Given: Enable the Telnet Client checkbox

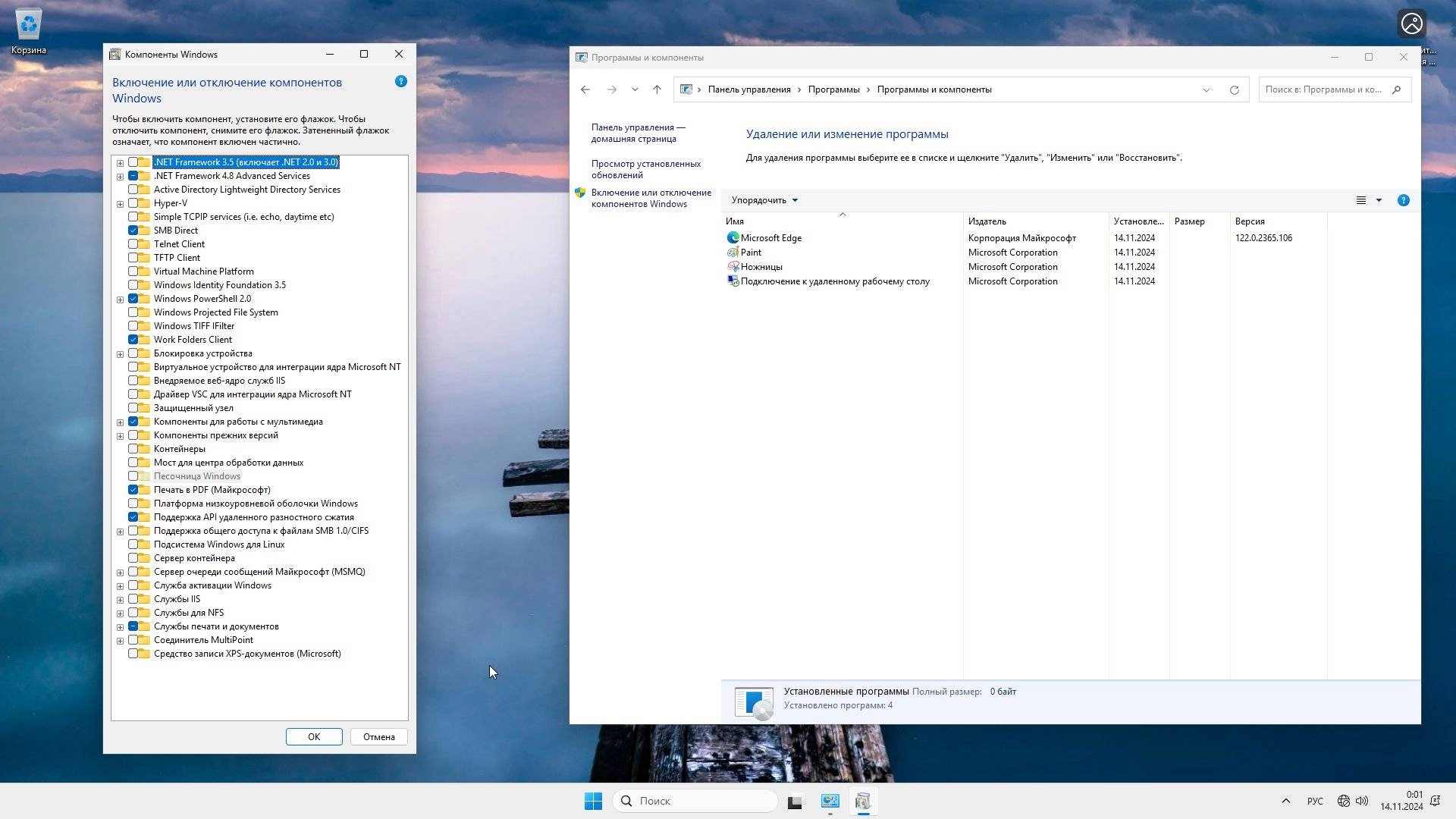Looking at the screenshot, I should 133,244.
